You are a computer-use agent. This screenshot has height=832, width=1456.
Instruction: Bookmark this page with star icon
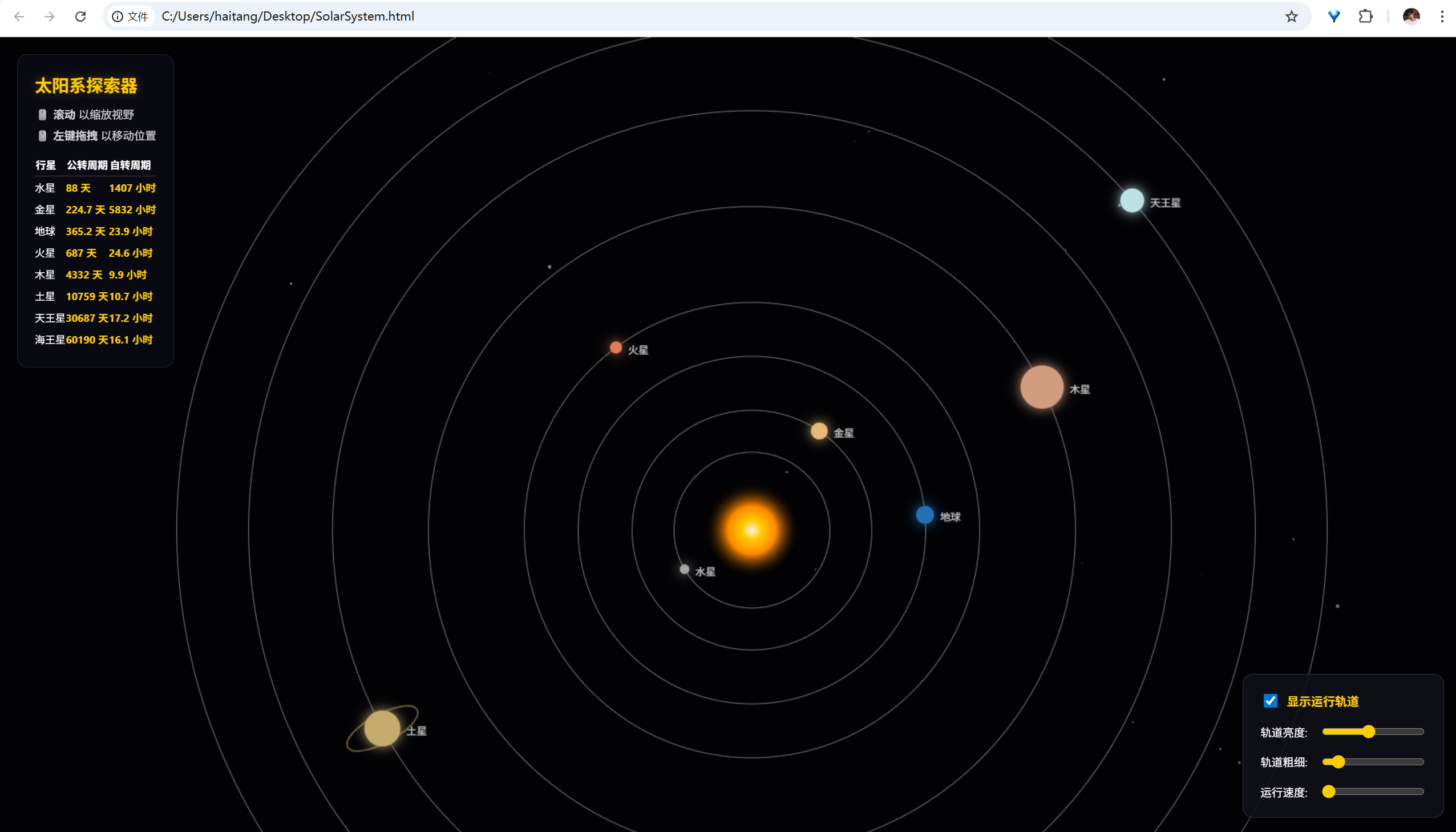[1292, 17]
